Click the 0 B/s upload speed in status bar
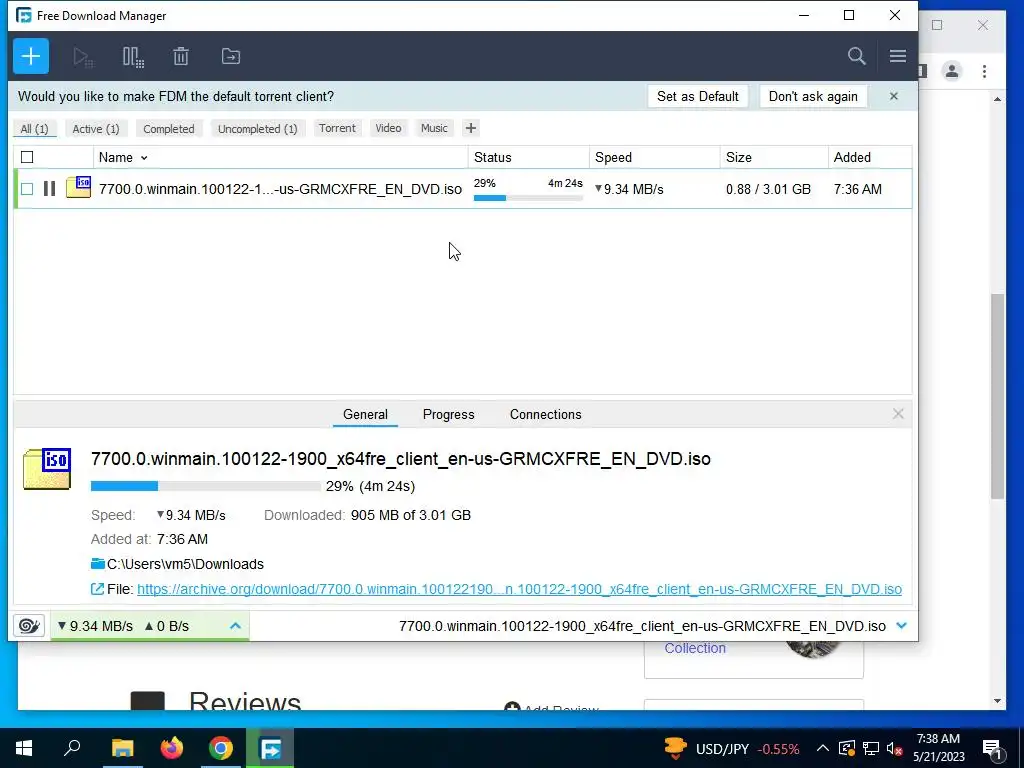1024x768 pixels. coord(167,626)
